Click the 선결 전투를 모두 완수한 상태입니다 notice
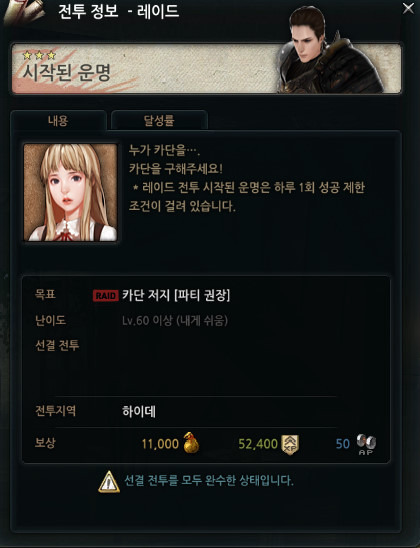Viewport: 420px width, 548px height. [209, 481]
